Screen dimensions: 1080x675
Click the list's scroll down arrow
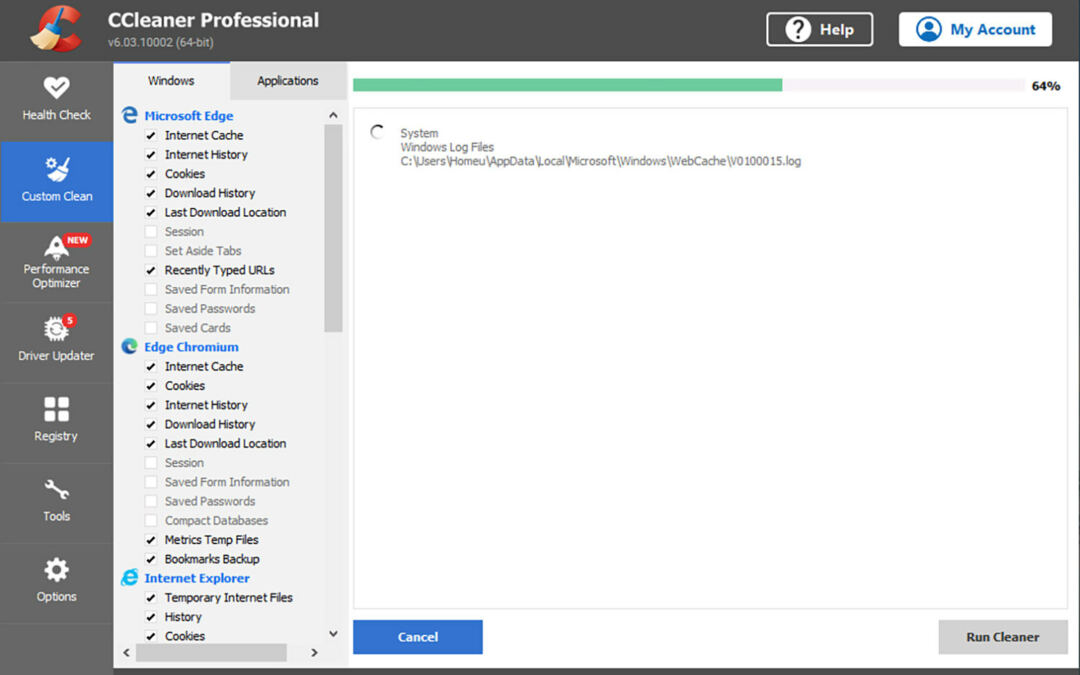click(333, 634)
